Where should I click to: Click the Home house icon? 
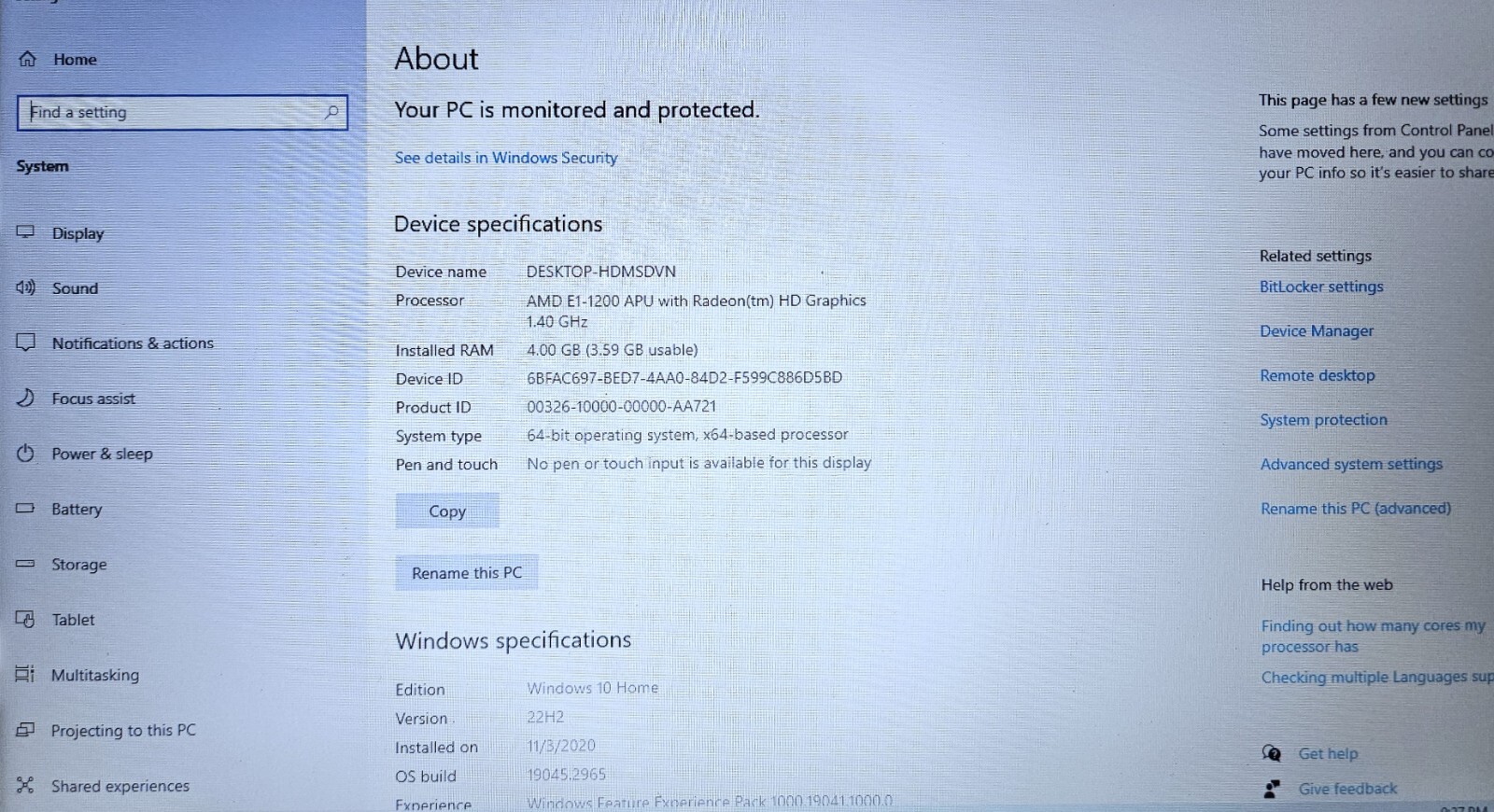(x=27, y=59)
